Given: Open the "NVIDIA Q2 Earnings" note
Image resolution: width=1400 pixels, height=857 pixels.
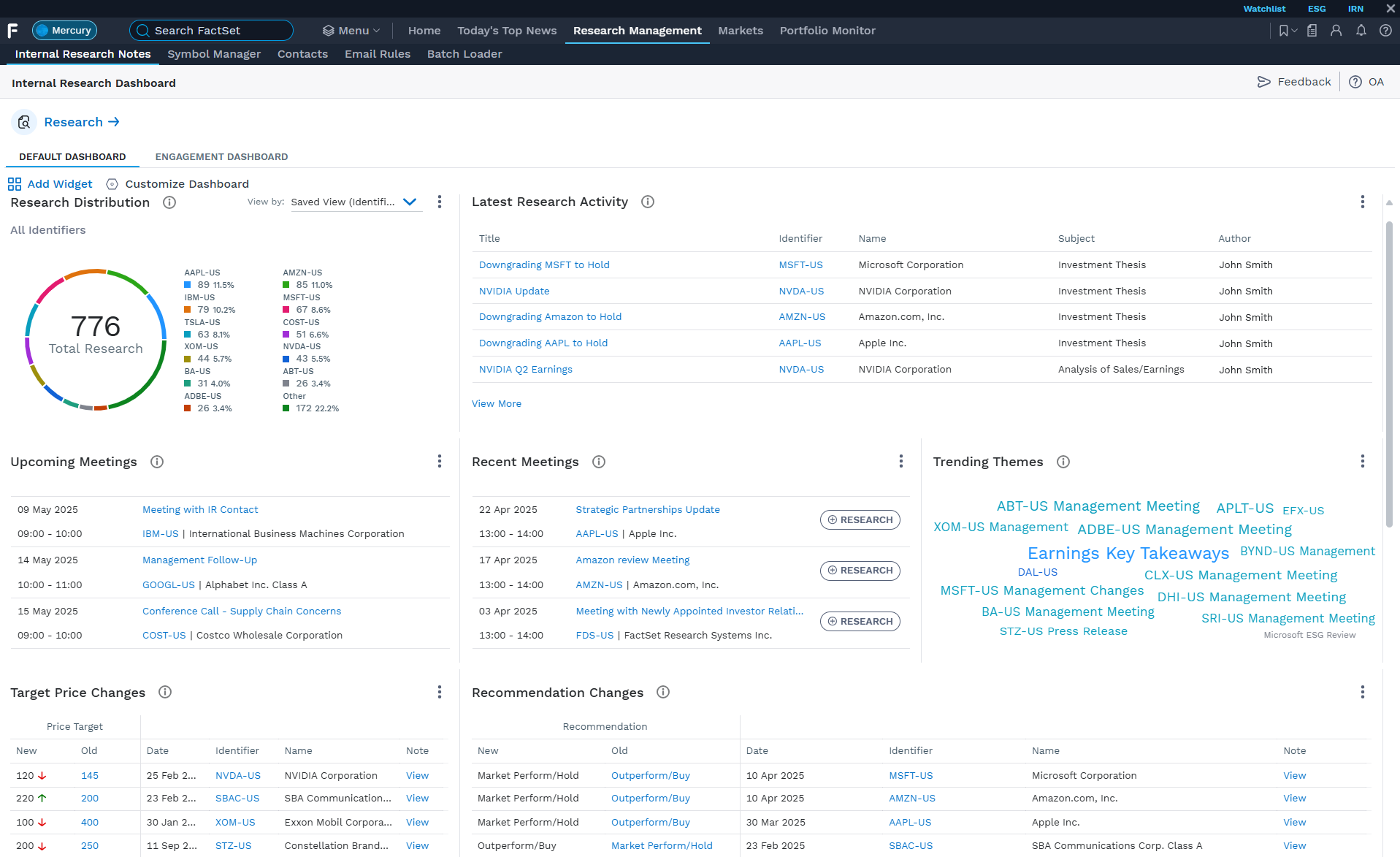Looking at the screenshot, I should (x=526, y=370).
